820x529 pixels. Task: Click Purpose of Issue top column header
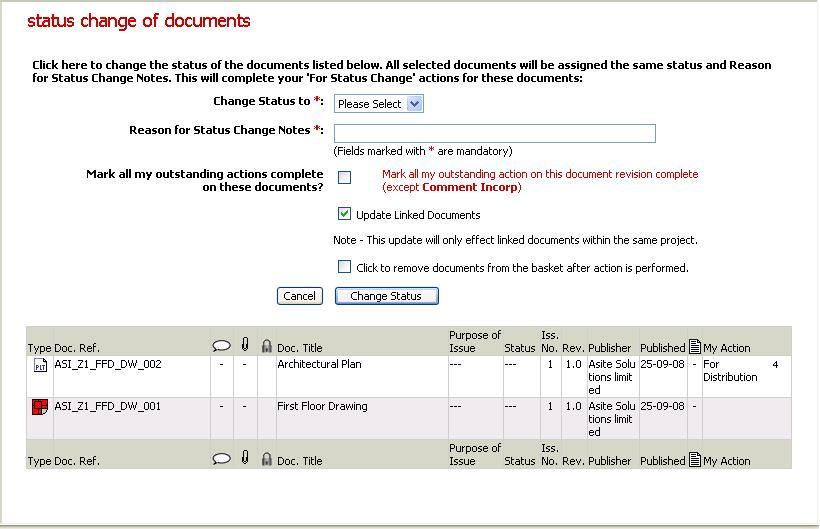475,341
